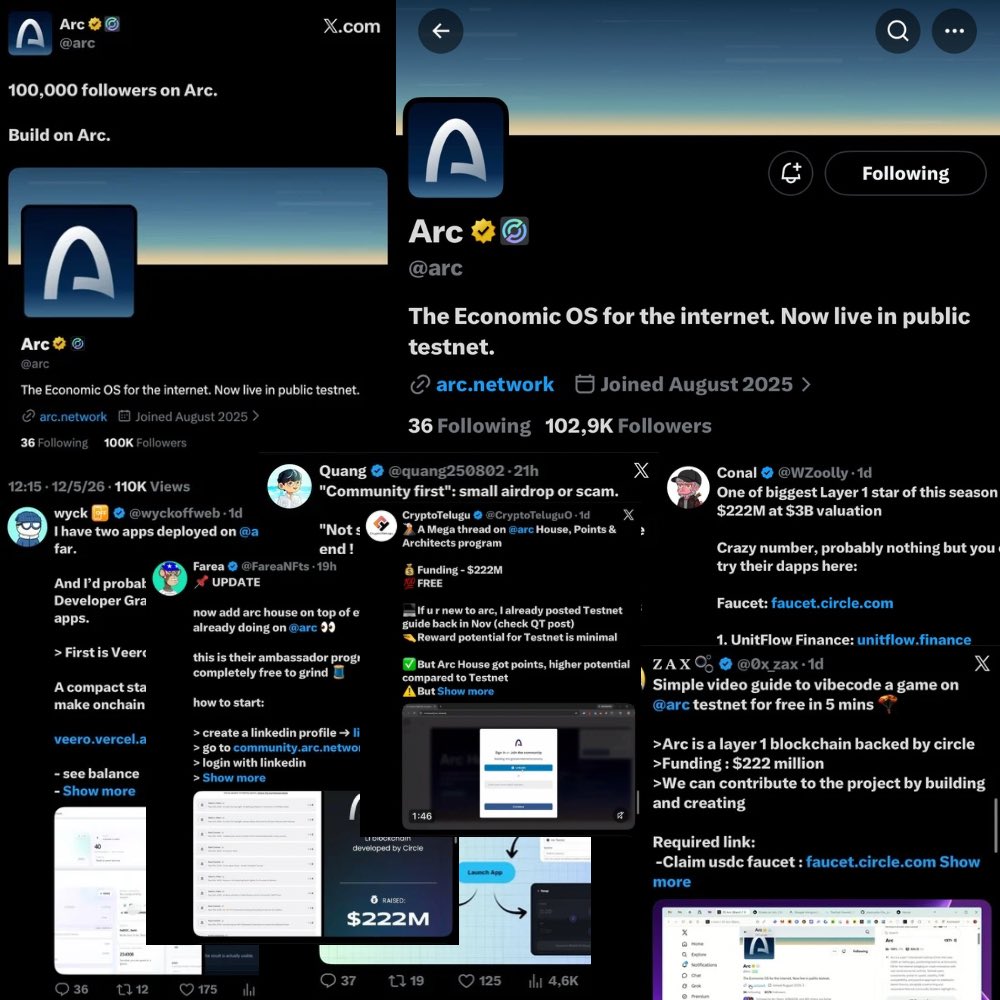
Task: Click Conal's blue verified badge
Action: coord(767,473)
